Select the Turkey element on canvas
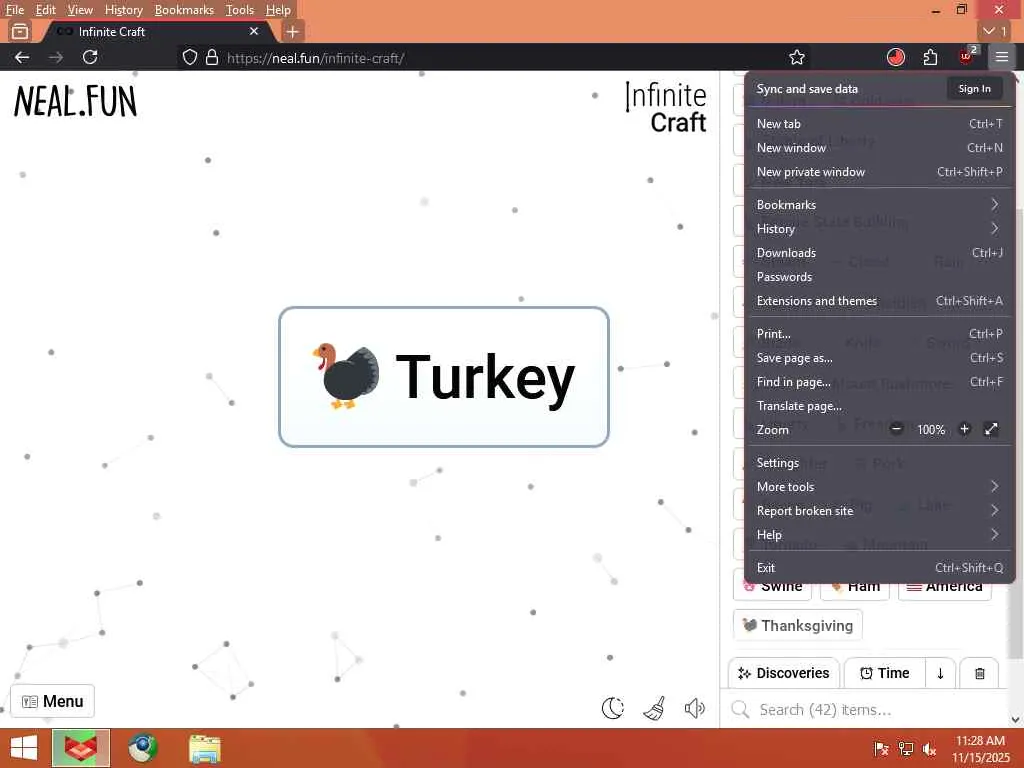The height and width of the screenshot is (768, 1024). 444,377
